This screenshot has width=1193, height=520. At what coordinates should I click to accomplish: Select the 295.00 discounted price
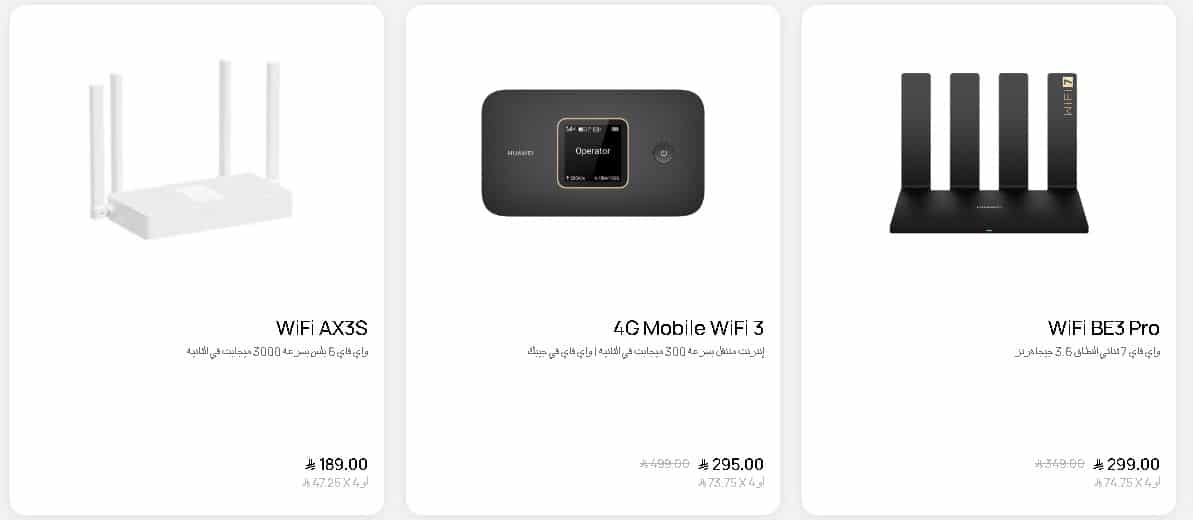tap(731, 464)
